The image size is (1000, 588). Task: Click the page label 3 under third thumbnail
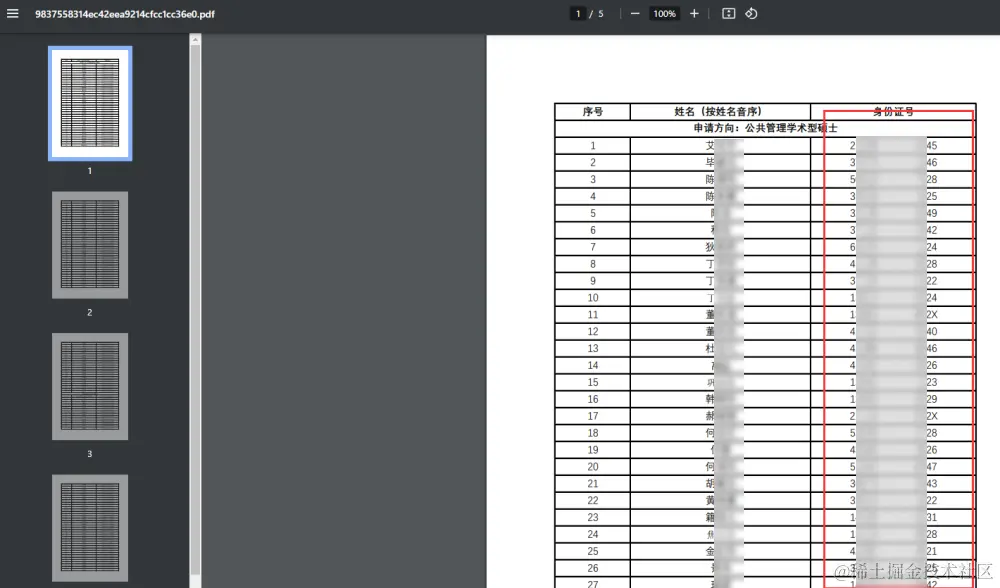click(x=90, y=454)
